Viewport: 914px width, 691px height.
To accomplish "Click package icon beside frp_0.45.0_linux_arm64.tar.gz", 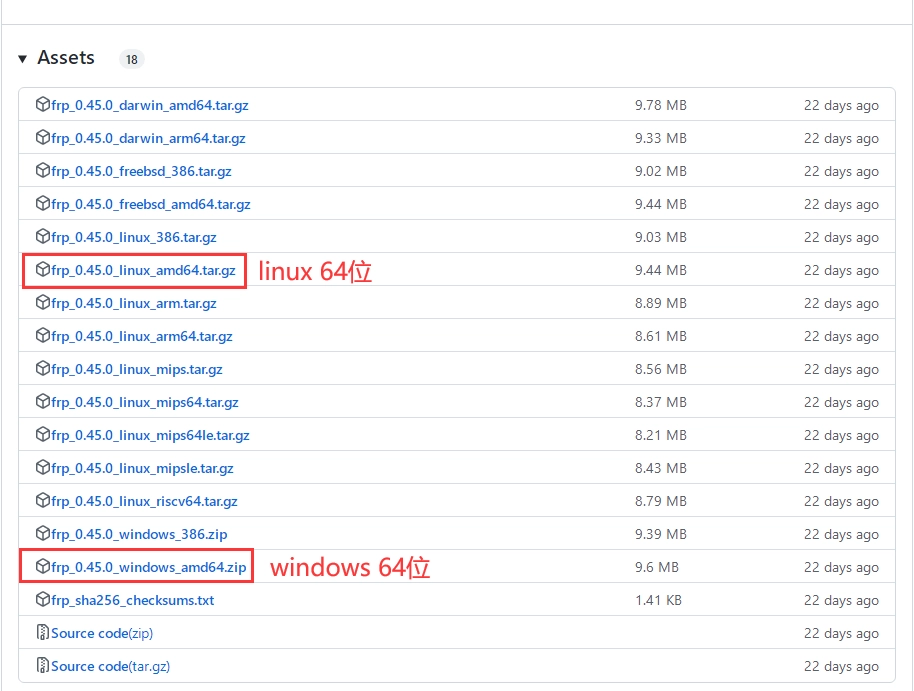I will click(43, 335).
